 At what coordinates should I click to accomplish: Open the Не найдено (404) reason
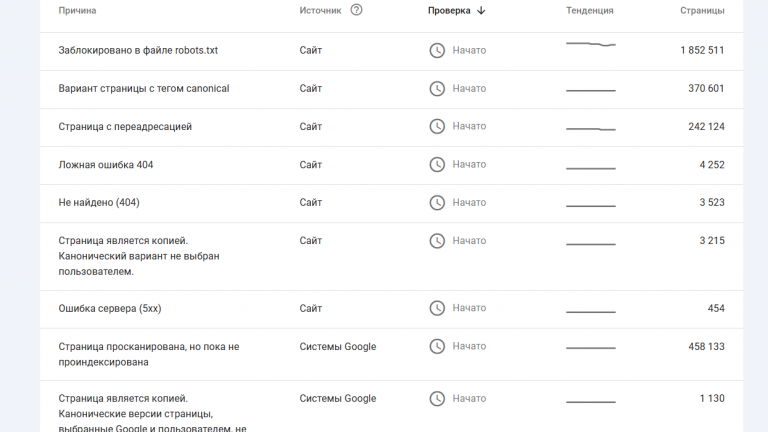tap(99, 202)
